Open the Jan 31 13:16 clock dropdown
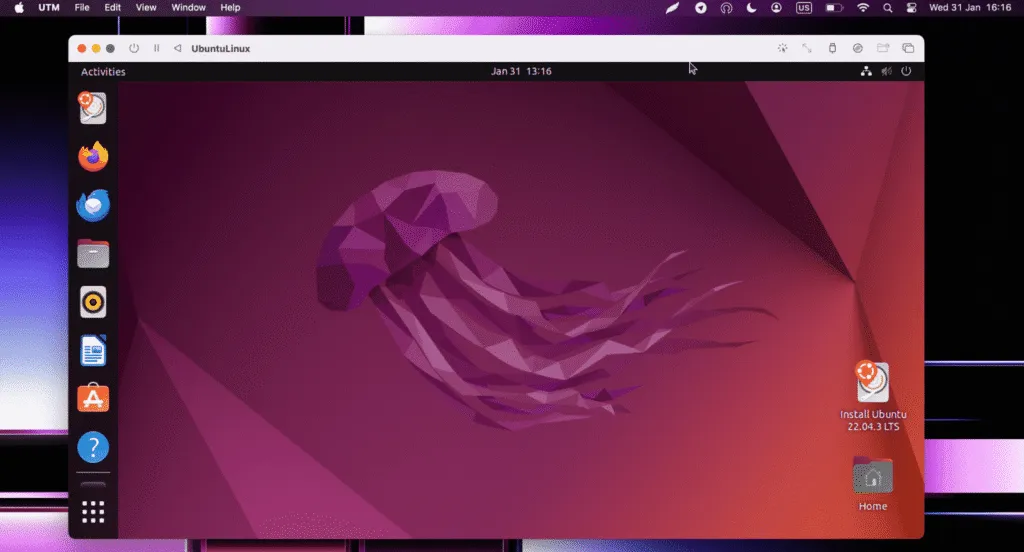The width and height of the screenshot is (1024, 552). coord(521,72)
